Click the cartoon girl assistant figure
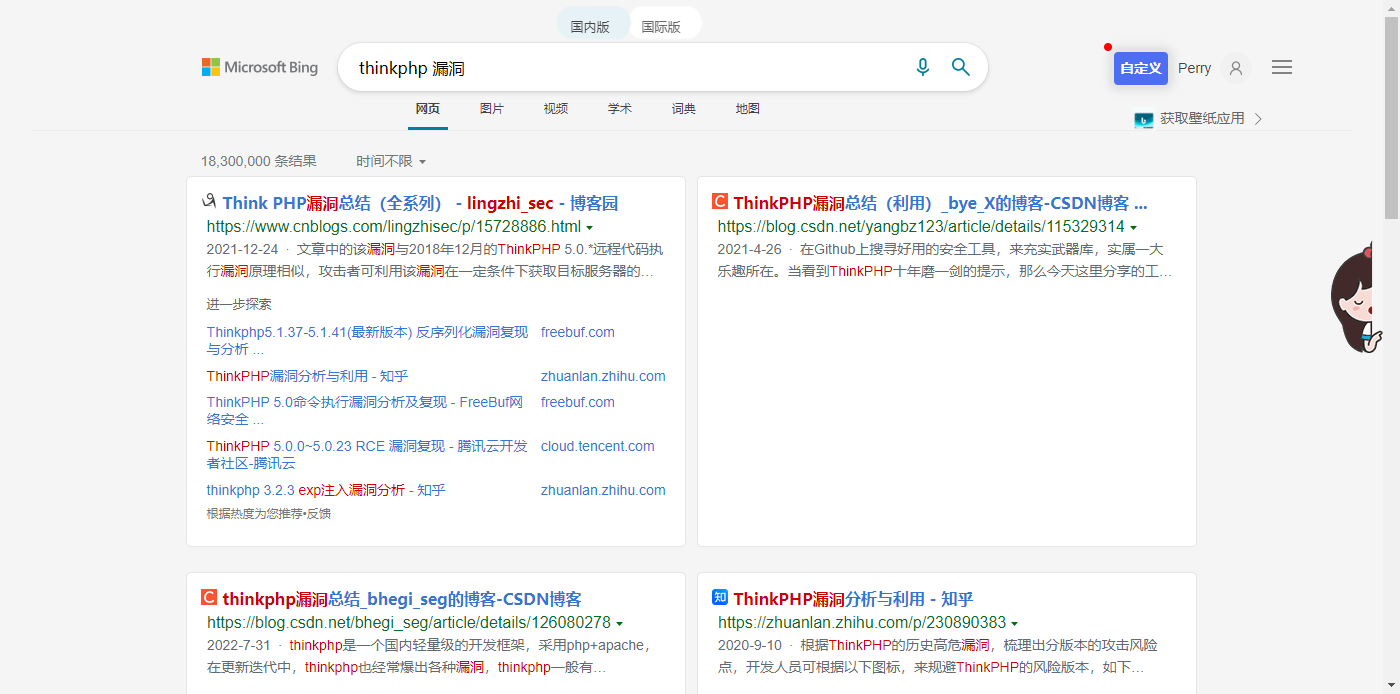This screenshot has width=1400, height=694. pos(1357,300)
